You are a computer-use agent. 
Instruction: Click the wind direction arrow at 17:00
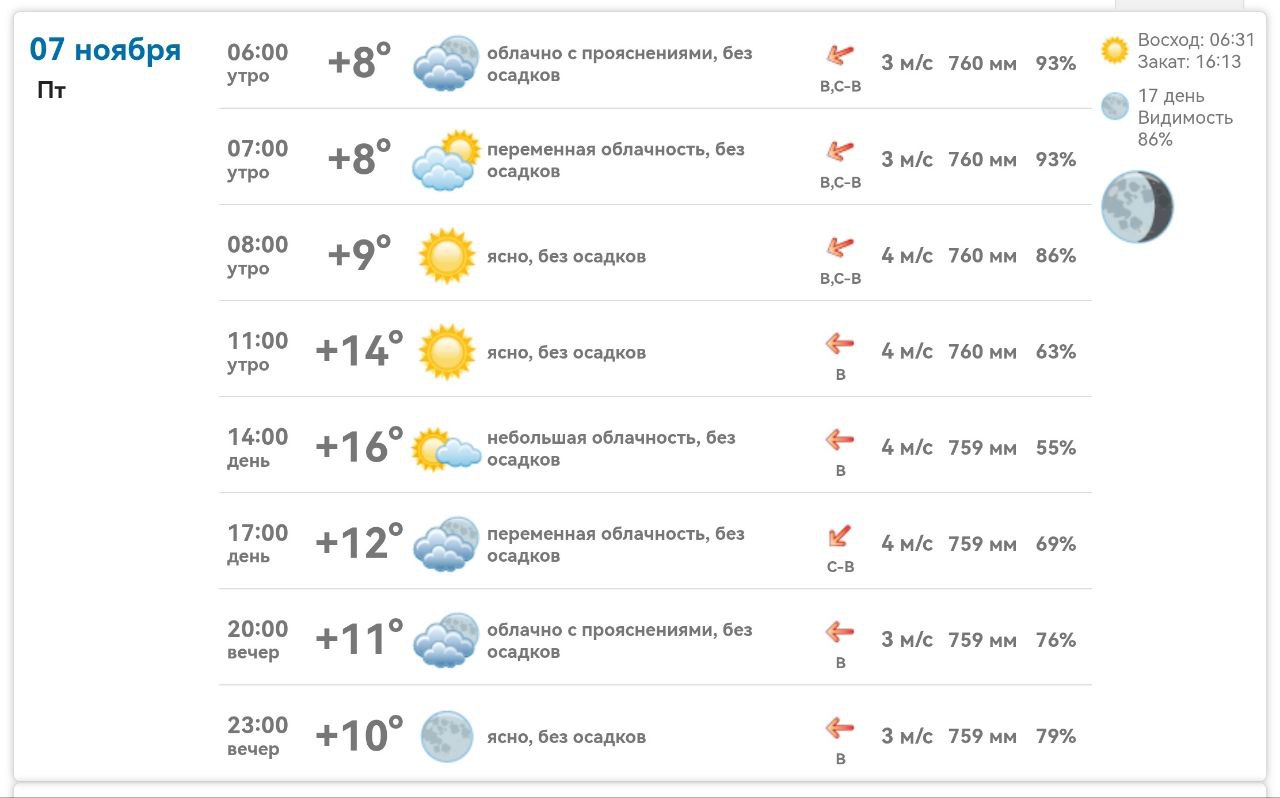point(840,537)
